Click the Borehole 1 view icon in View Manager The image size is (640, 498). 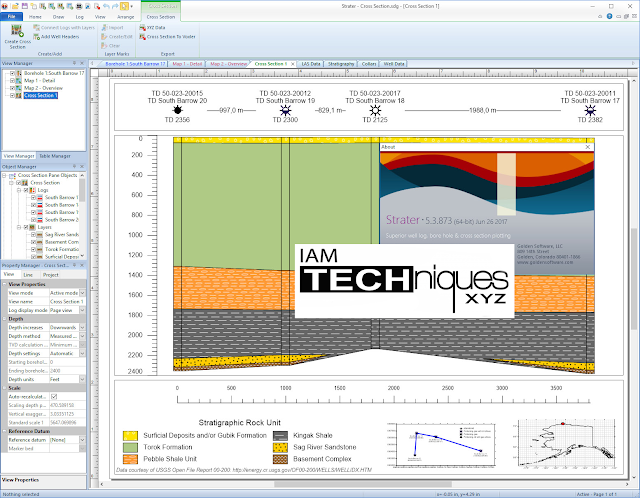(x=19, y=73)
